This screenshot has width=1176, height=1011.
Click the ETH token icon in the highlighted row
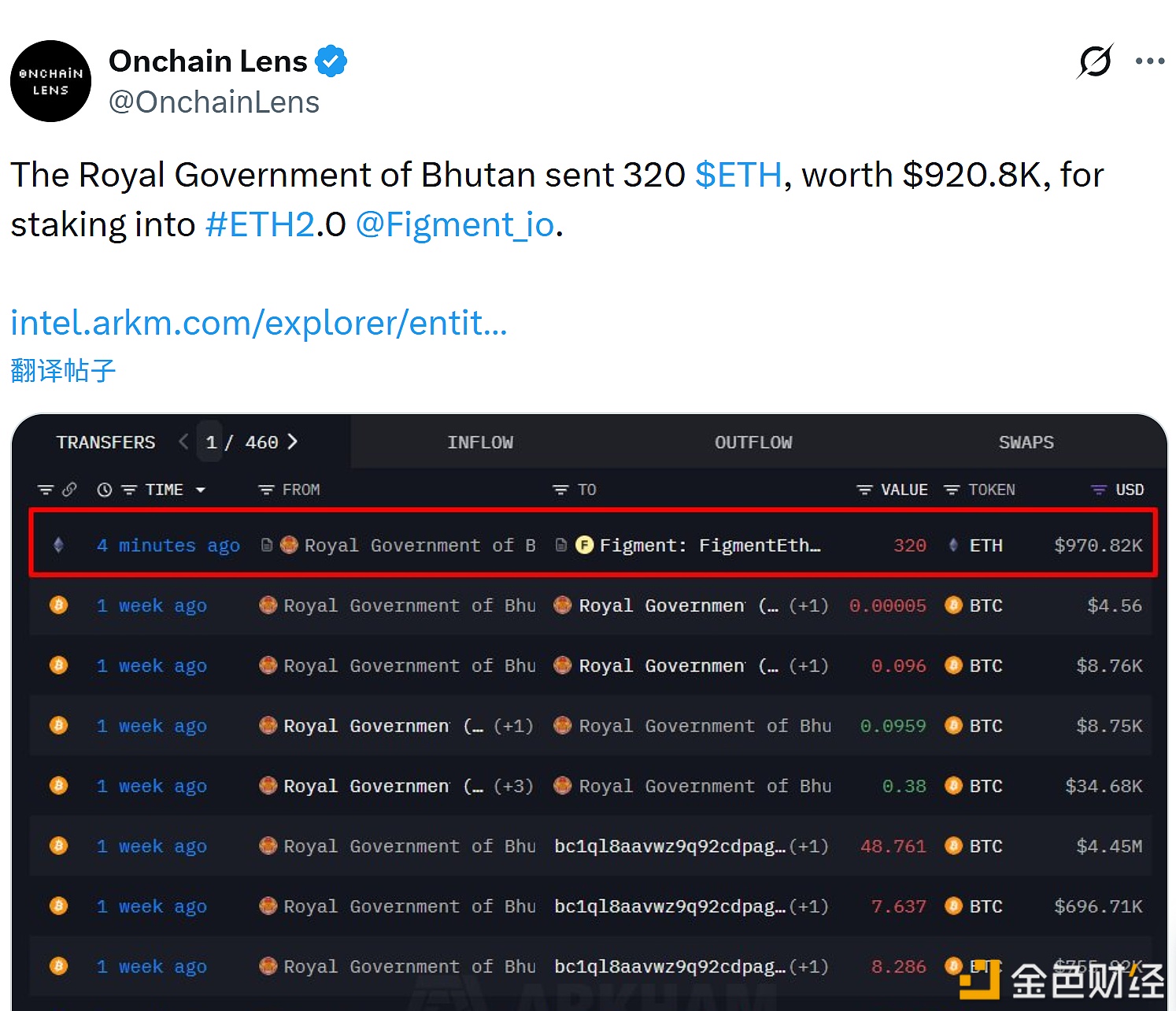click(x=952, y=544)
